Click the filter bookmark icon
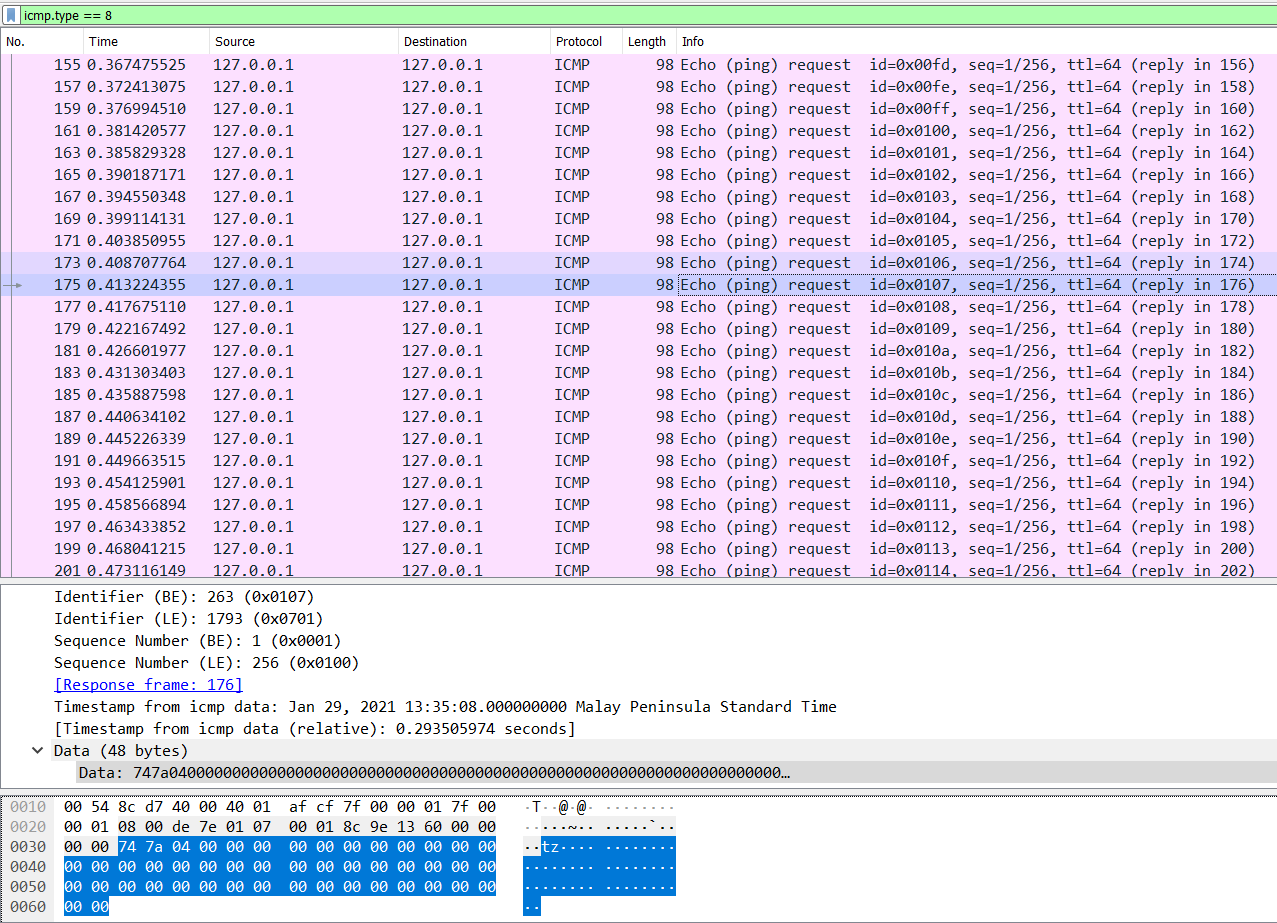This screenshot has width=1277, height=923. coord(10,15)
